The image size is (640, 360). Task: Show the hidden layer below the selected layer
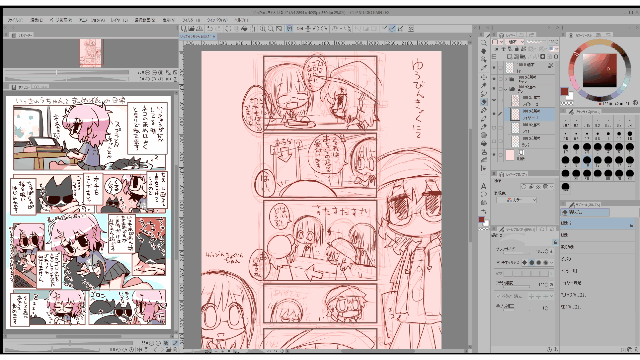[494, 128]
